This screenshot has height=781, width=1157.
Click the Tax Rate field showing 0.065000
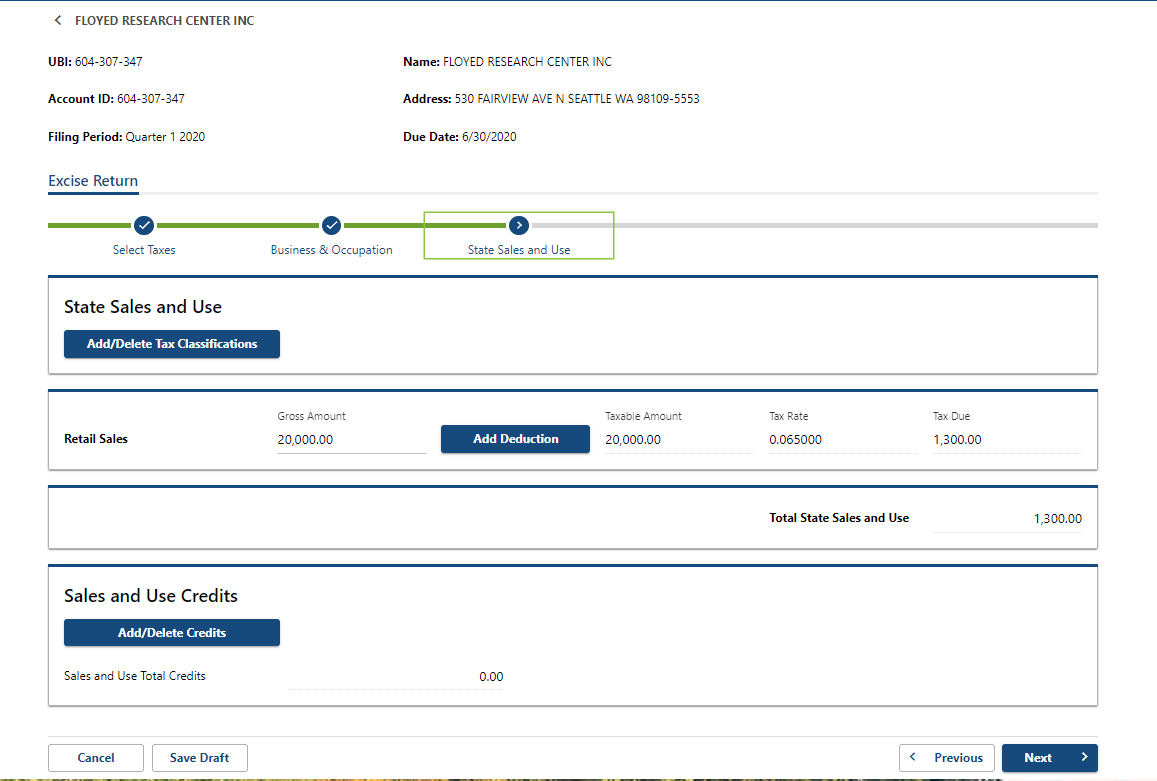(841, 439)
